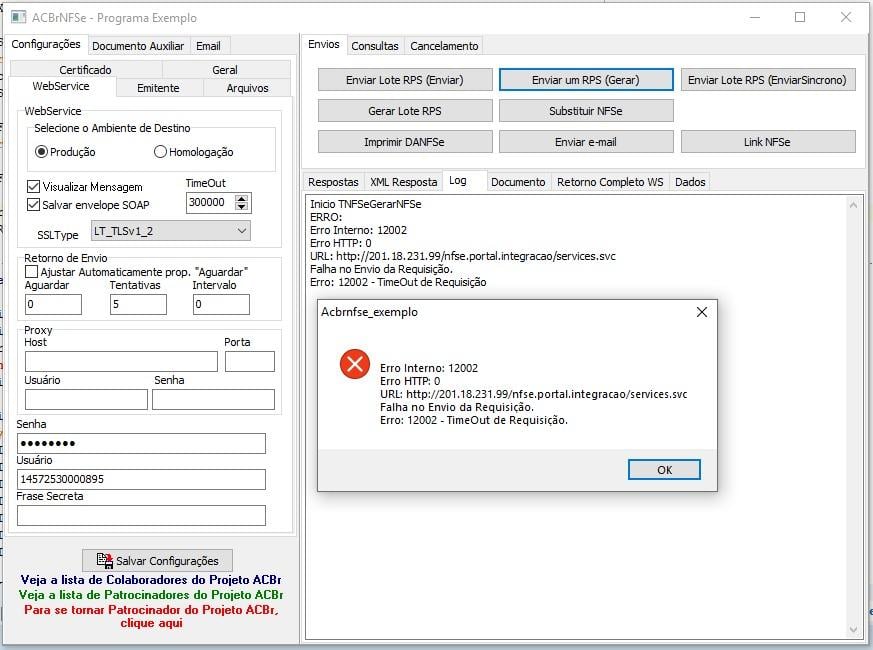Screen dimensions: 873x650
Task: Click the Frase Secreta field
Action: (x=141, y=515)
